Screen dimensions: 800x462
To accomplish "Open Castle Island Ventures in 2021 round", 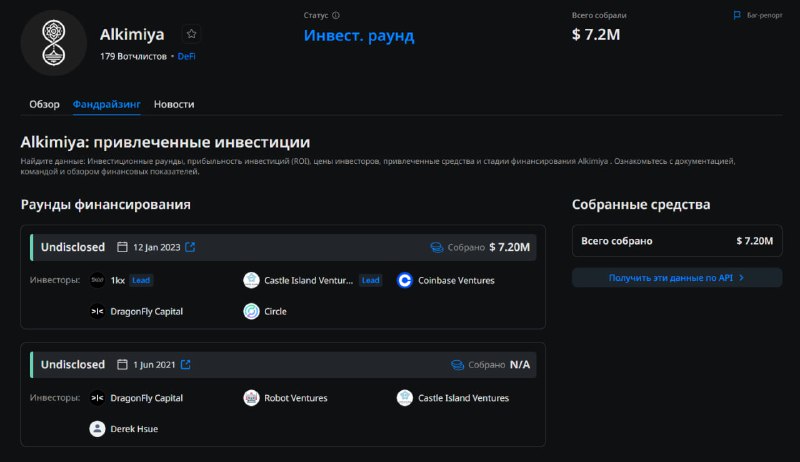I will 463,398.
